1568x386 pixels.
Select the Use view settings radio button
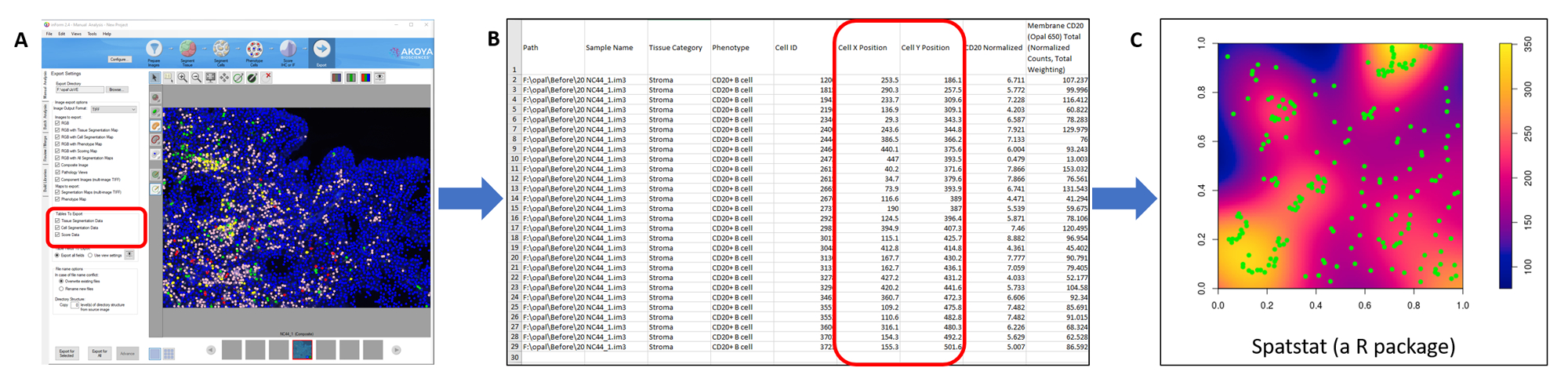click(90, 255)
